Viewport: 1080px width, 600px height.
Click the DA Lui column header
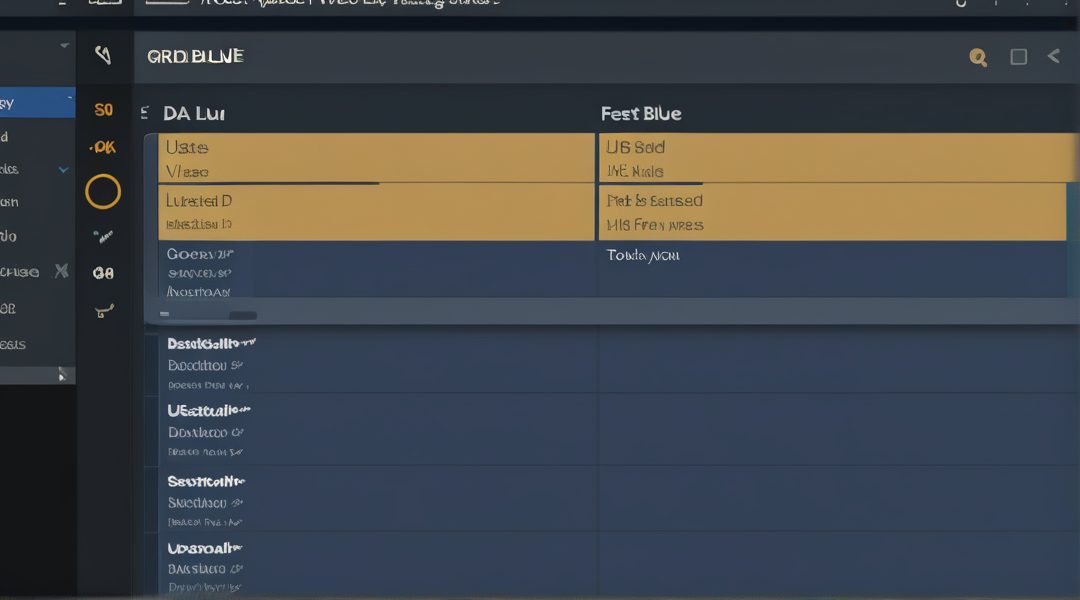pos(193,114)
